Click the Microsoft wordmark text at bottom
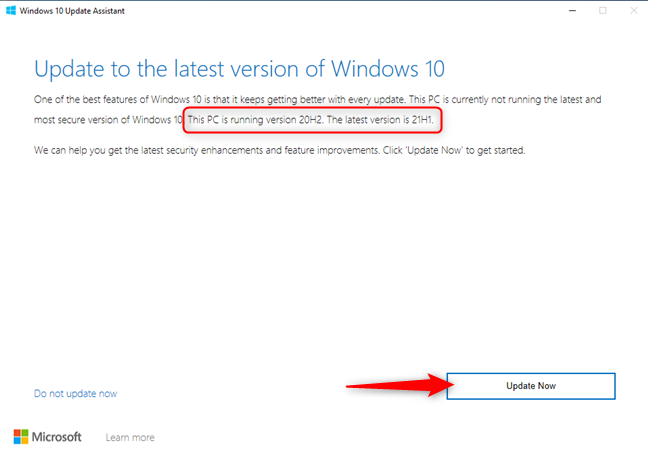This screenshot has height=453, width=648. (57, 437)
